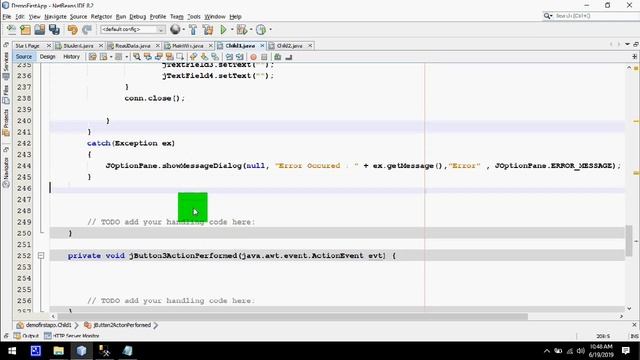Switch to the Student.java tab
Screen dimensions: 640x360
pyautogui.click(x=78, y=46)
